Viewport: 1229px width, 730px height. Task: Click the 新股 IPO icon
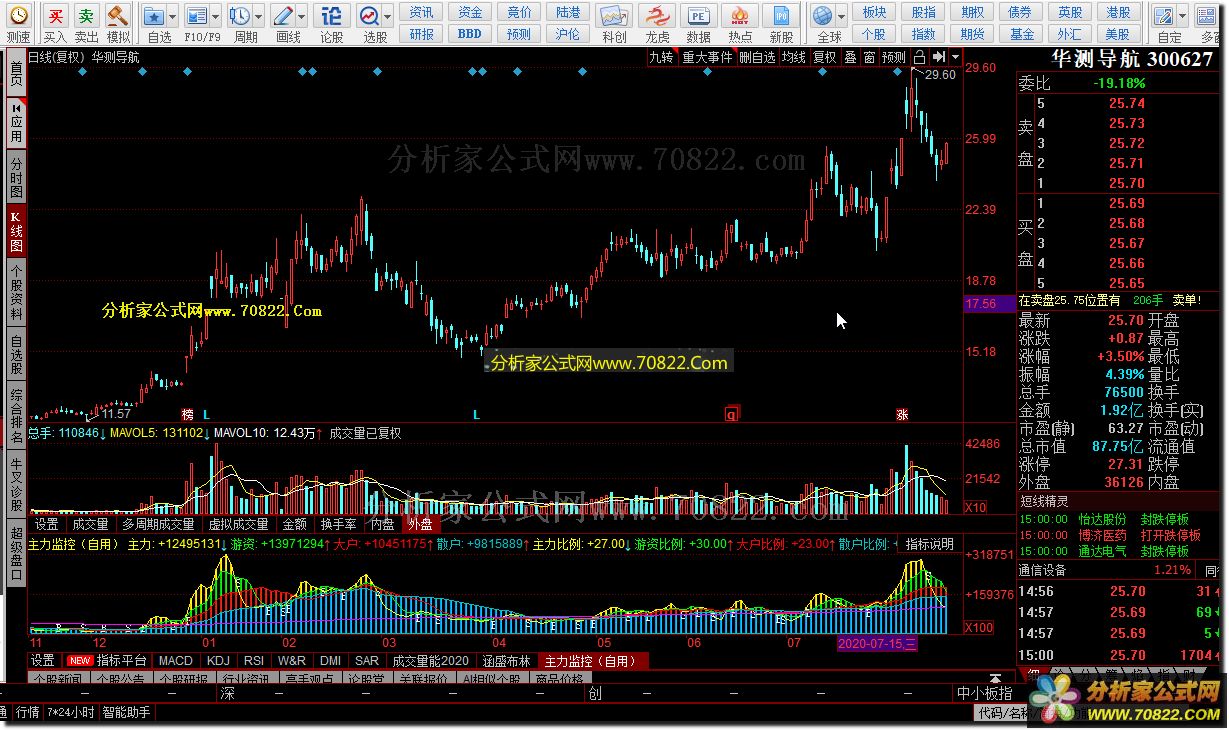(781, 16)
